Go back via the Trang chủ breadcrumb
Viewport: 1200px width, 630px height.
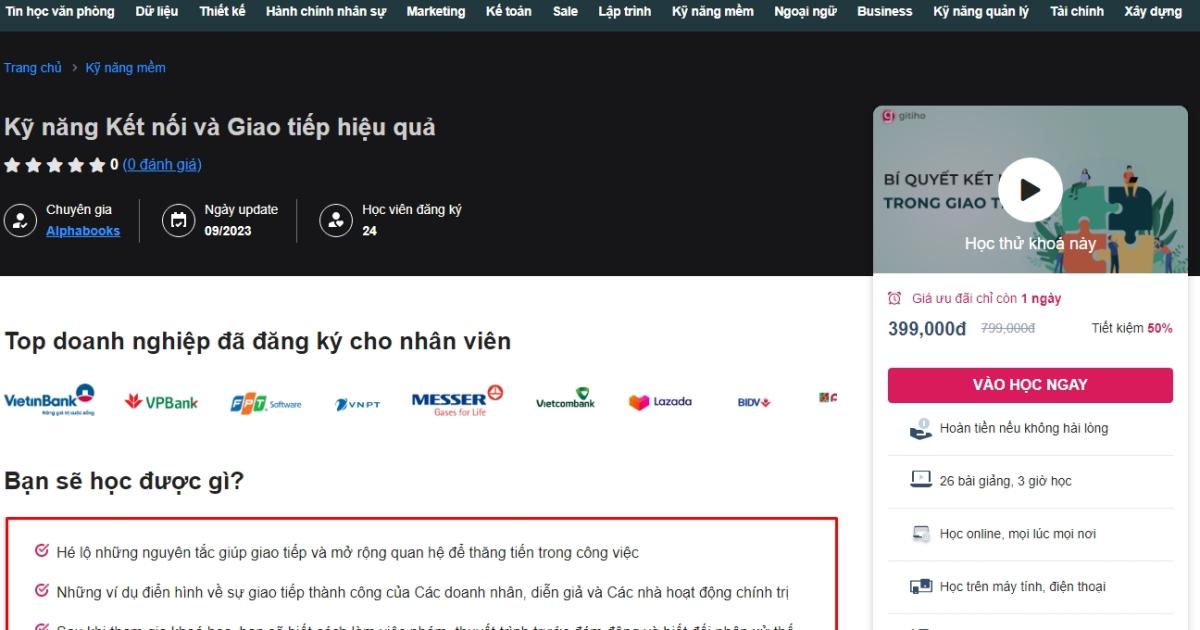tap(33, 66)
